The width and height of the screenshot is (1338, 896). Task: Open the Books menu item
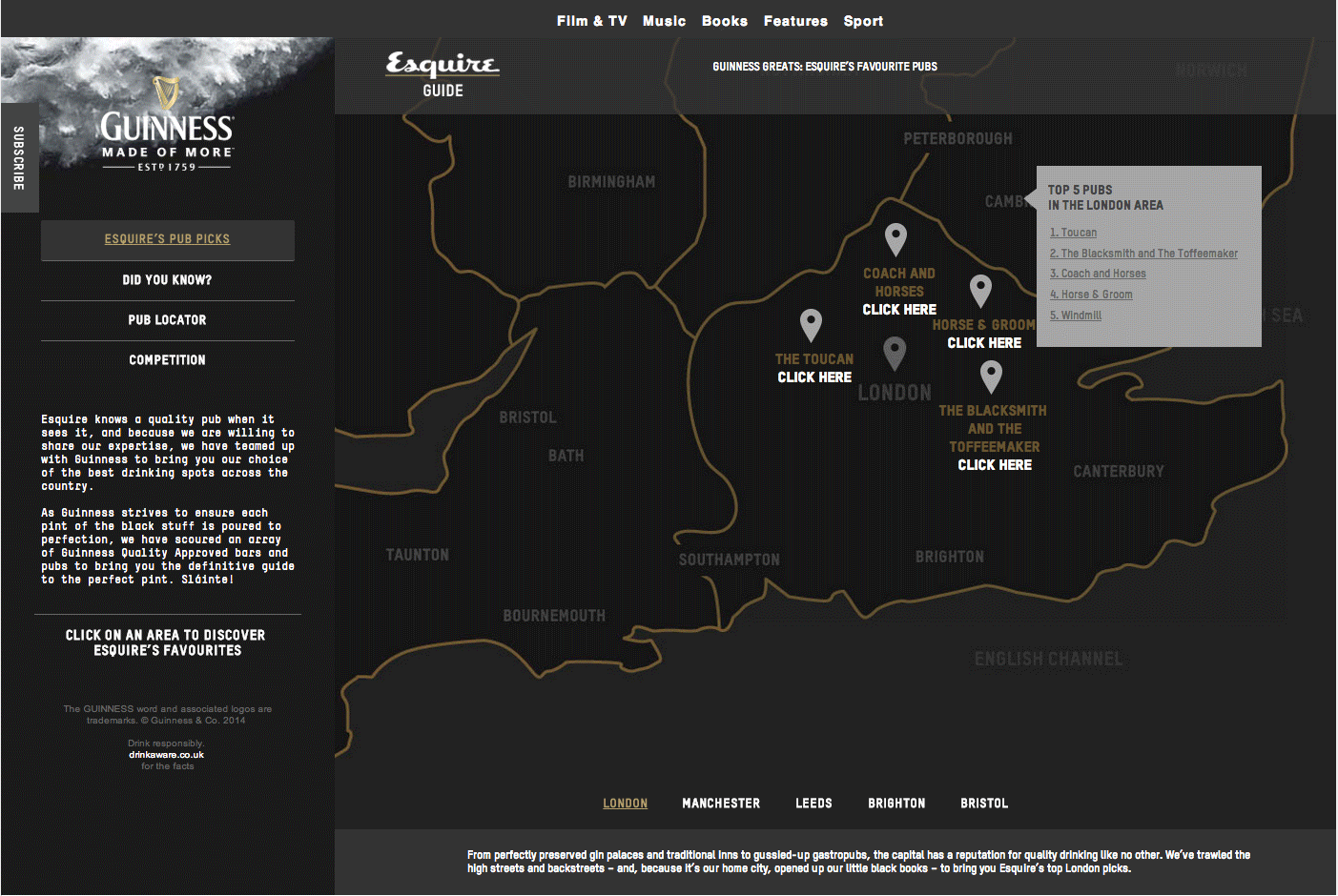coord(725,21)
